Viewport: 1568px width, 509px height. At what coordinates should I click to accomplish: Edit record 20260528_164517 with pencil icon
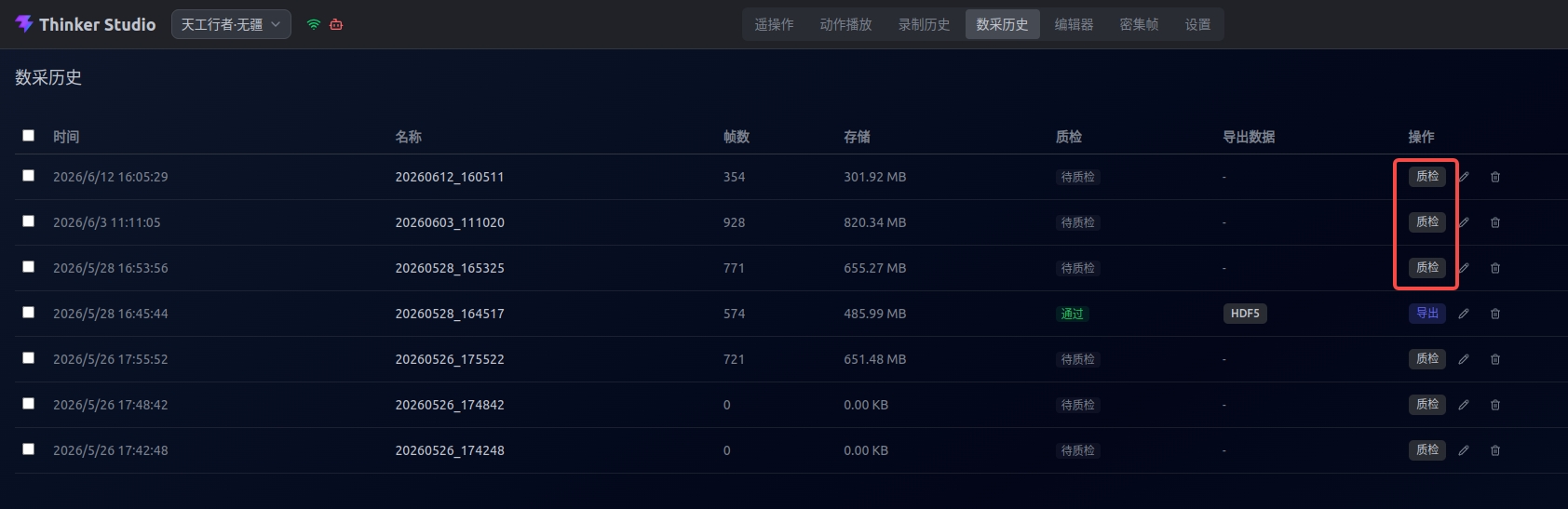[1464, 314]
